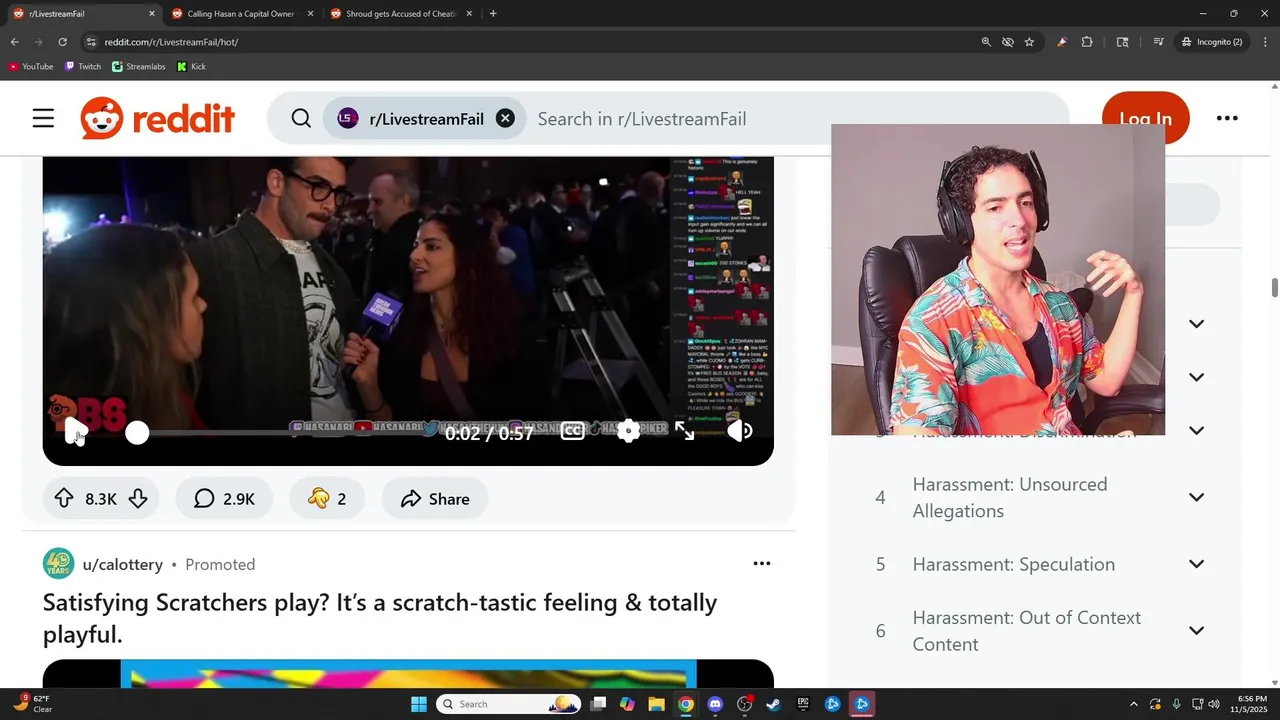The height and width of the screenshot is (720, 1280).
Task: Open File Explorer from the taskbar
Action: [x=656, y=704]
